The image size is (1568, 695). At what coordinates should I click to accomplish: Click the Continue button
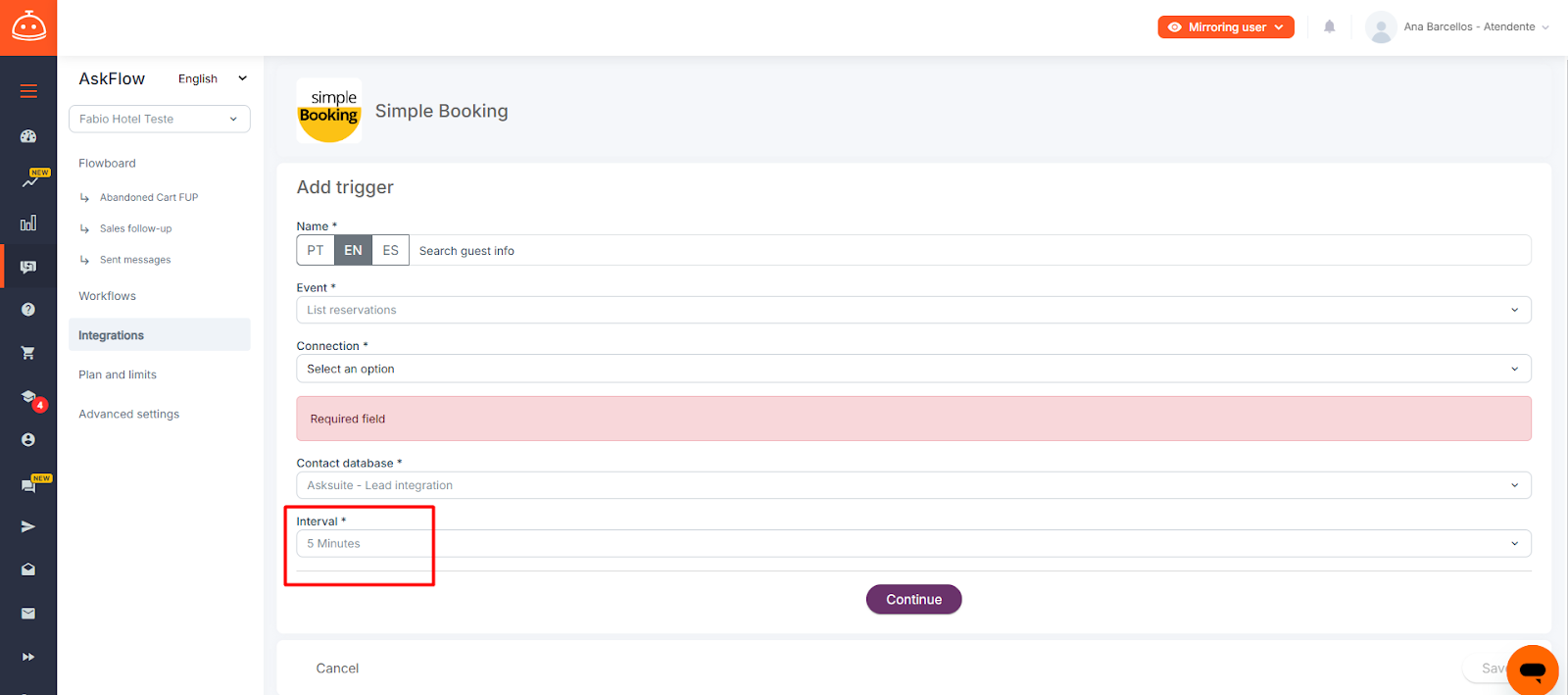tap(914, 600)
